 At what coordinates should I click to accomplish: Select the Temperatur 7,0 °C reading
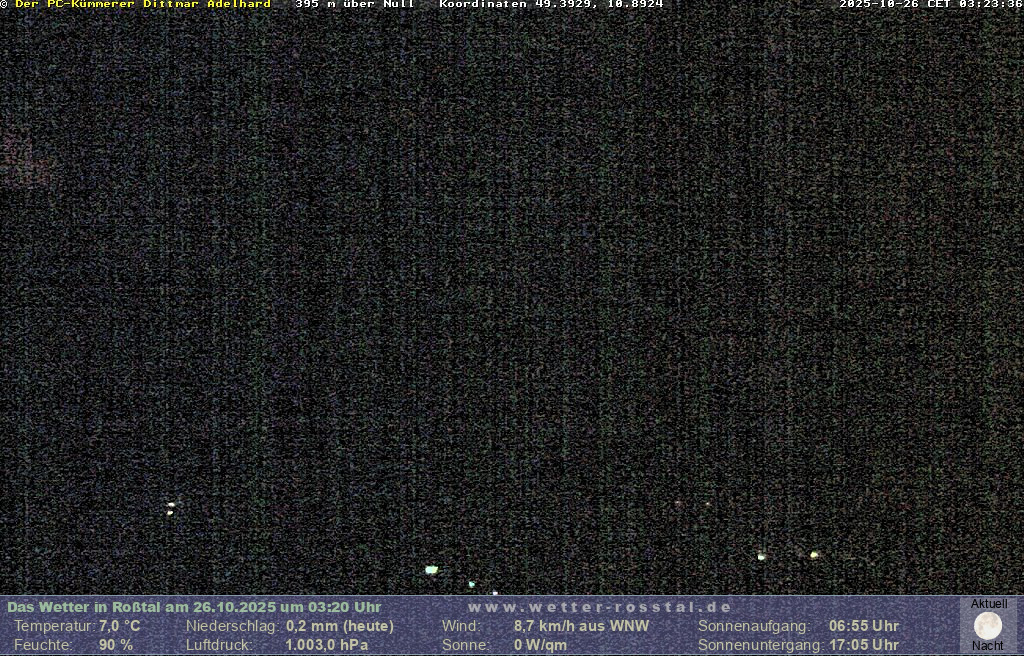119,626
